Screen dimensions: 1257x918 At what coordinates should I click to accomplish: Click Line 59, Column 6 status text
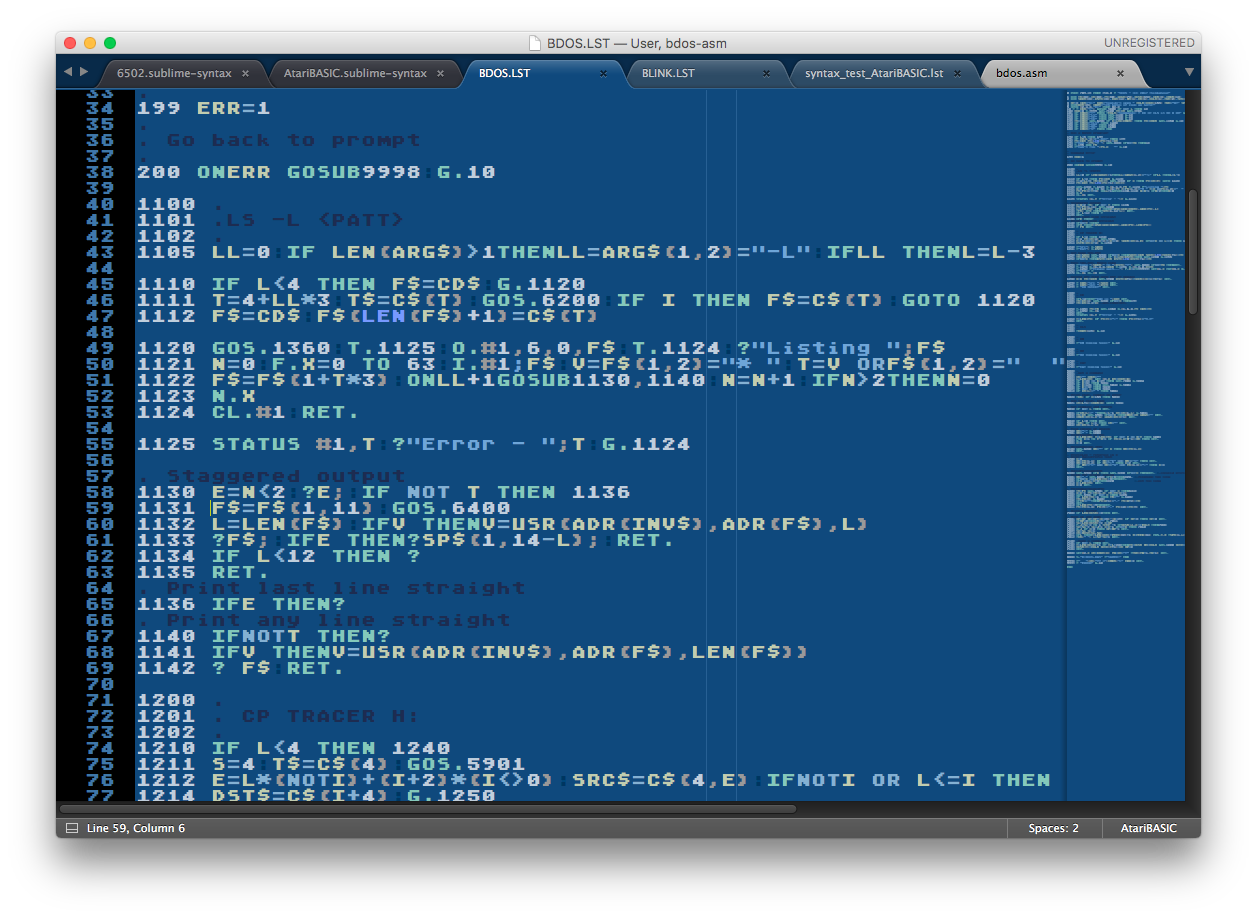click(136, 828)
